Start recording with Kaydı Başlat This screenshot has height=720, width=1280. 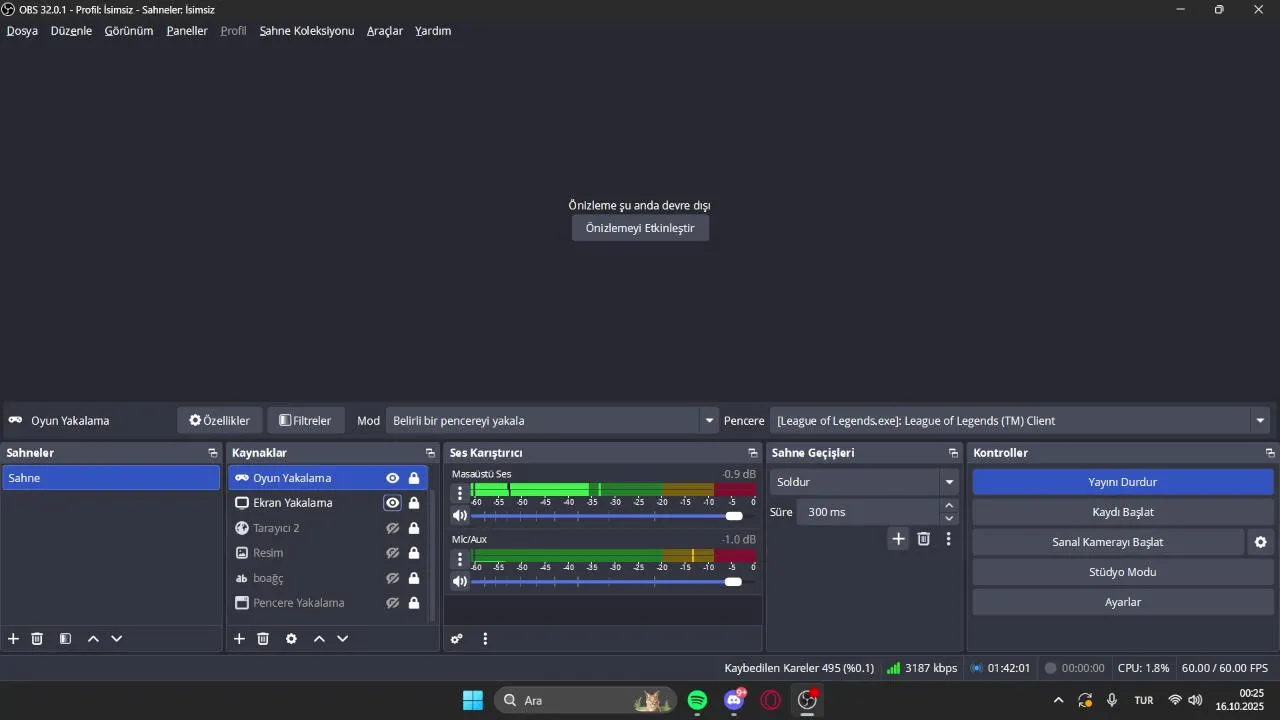pyautogui.click(x=1123, y=512)
